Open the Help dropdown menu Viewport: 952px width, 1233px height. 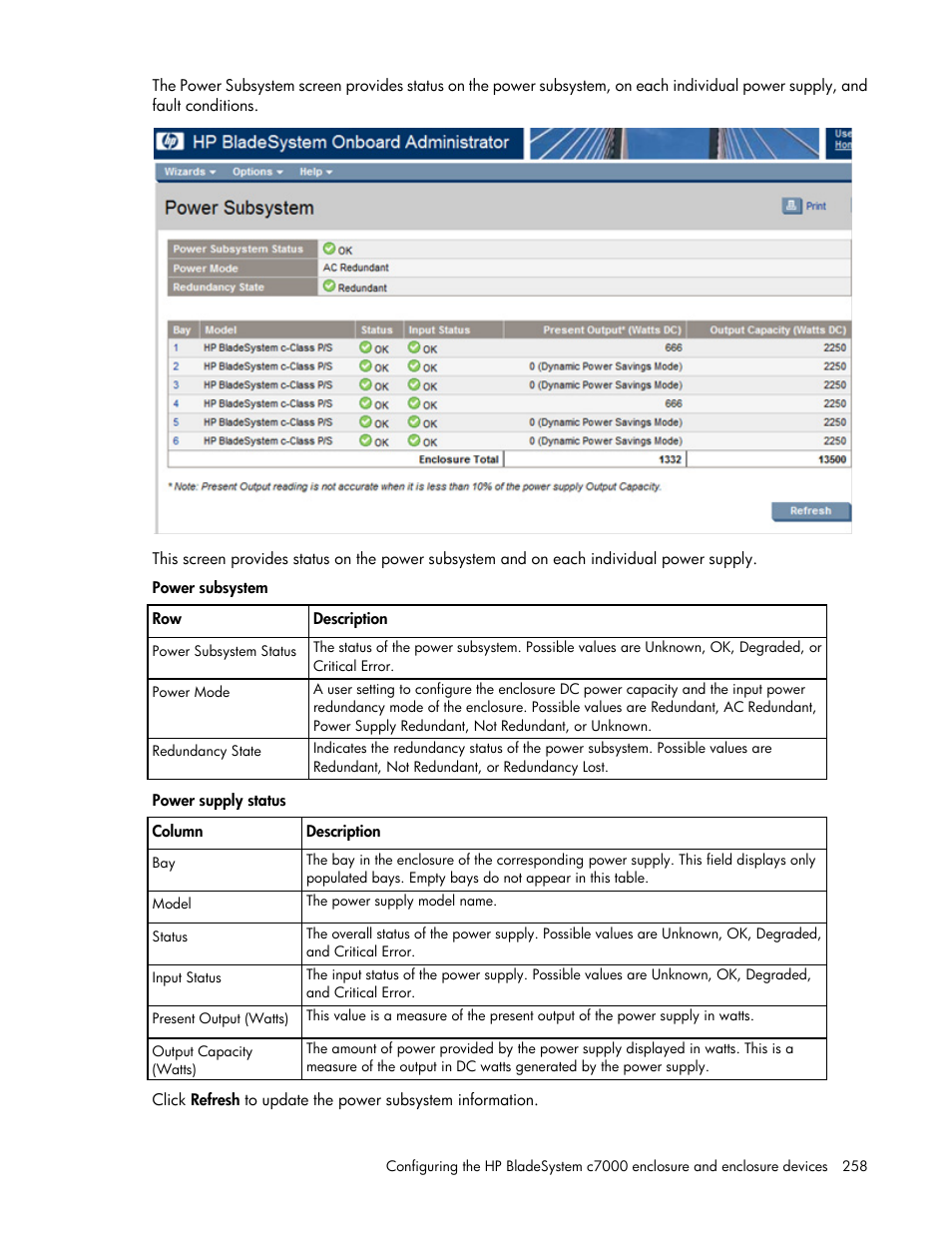(x=315, y=172)
